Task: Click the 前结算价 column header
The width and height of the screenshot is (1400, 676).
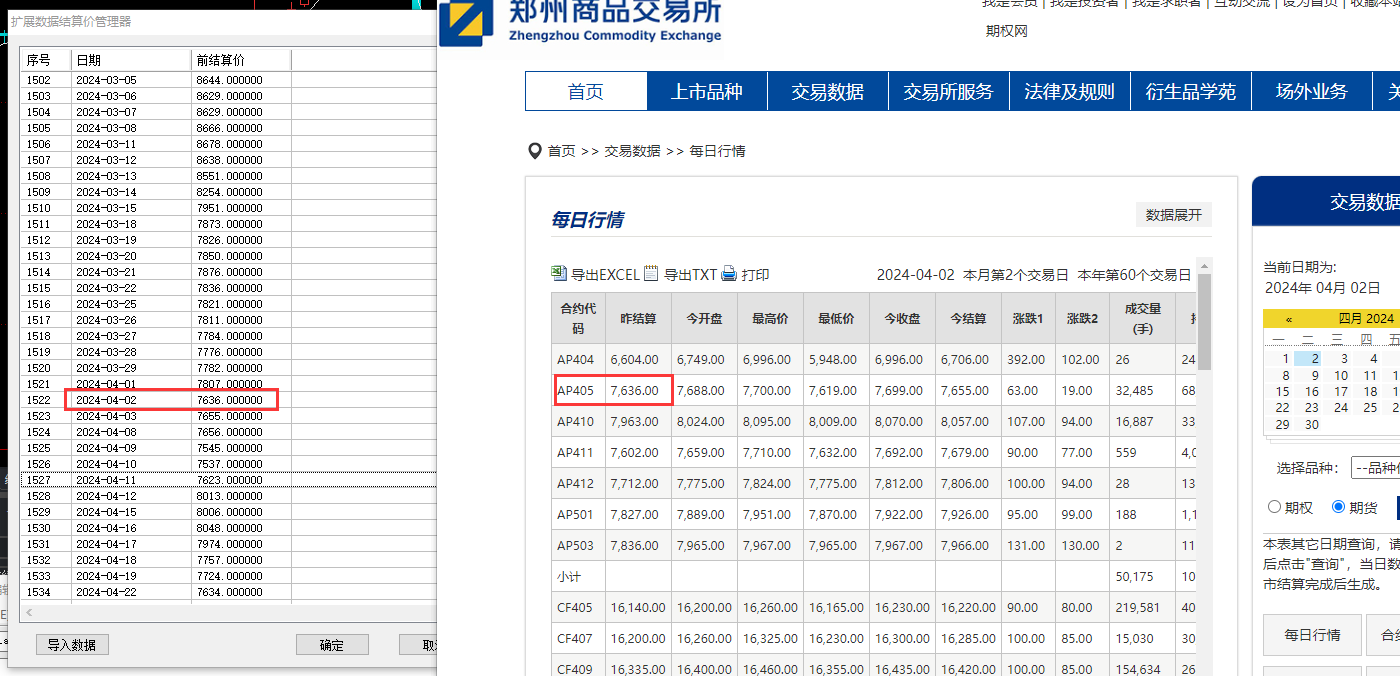Action: click(241, 60)
